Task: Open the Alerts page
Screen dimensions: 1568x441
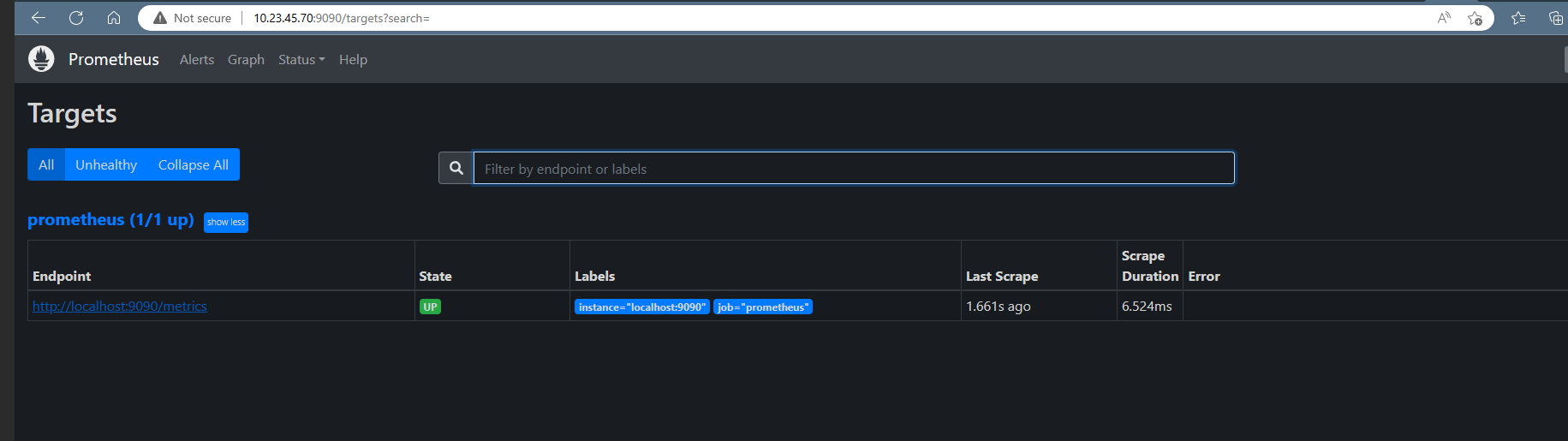Action: (x=197, y=60)
